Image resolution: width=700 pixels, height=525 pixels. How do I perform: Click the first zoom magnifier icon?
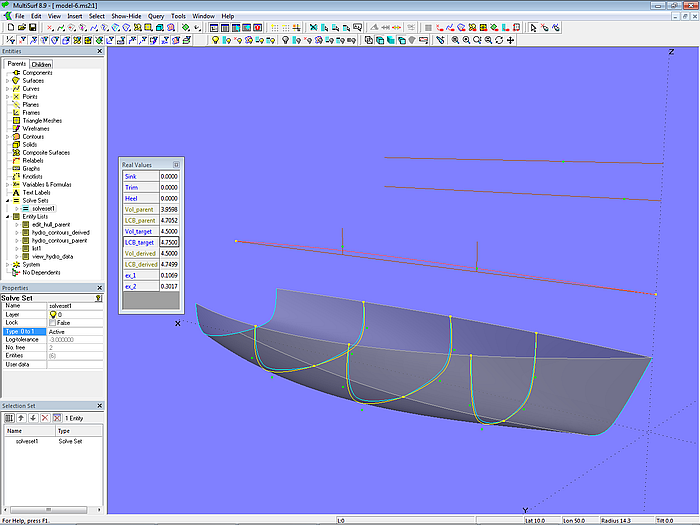click(454, 40)
